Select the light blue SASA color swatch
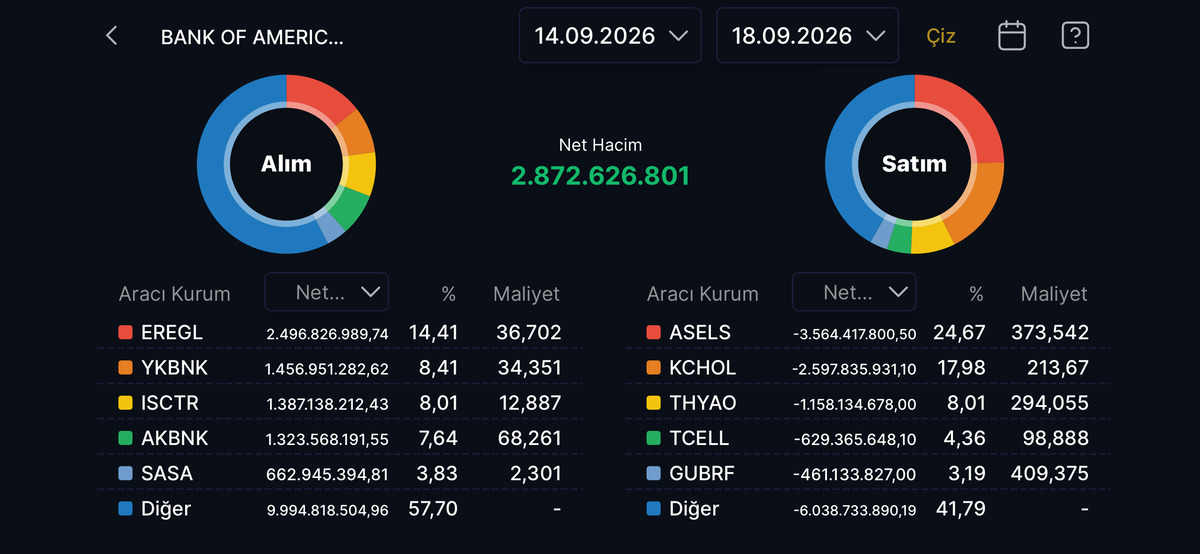This screenshot has width=1200, height=554. pos(125,473)
